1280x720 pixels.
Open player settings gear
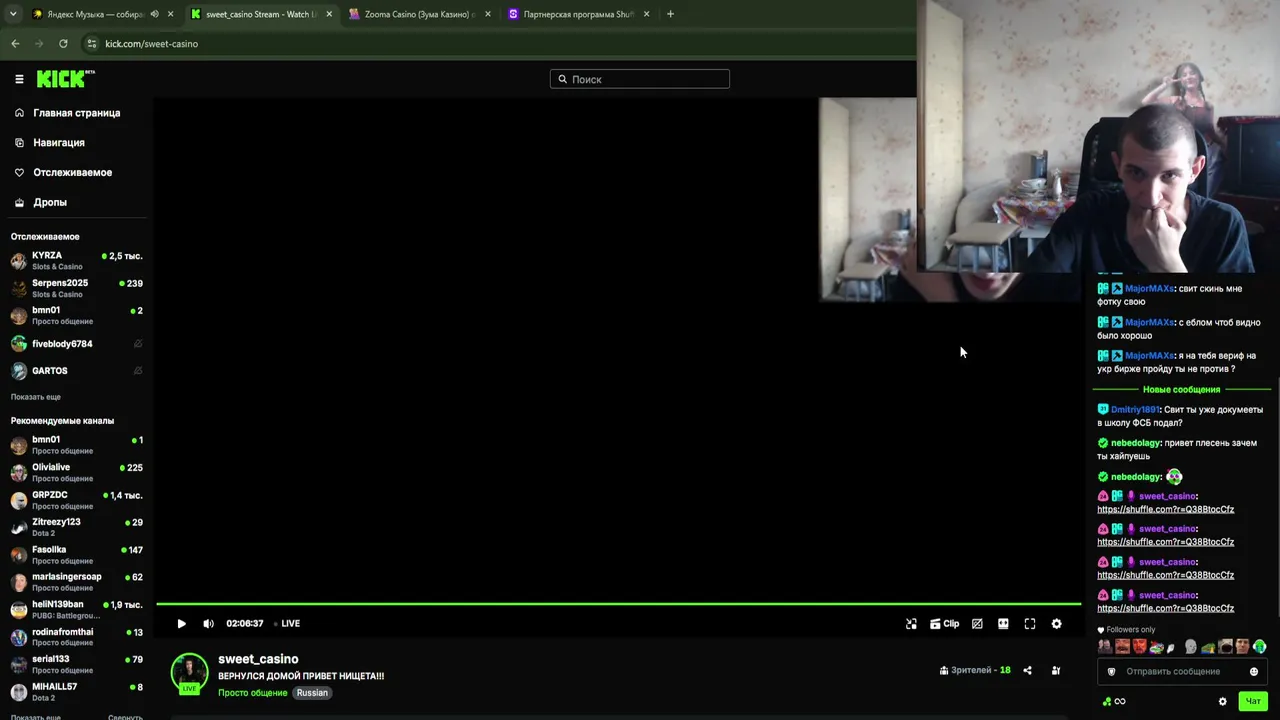[1056, 624]
